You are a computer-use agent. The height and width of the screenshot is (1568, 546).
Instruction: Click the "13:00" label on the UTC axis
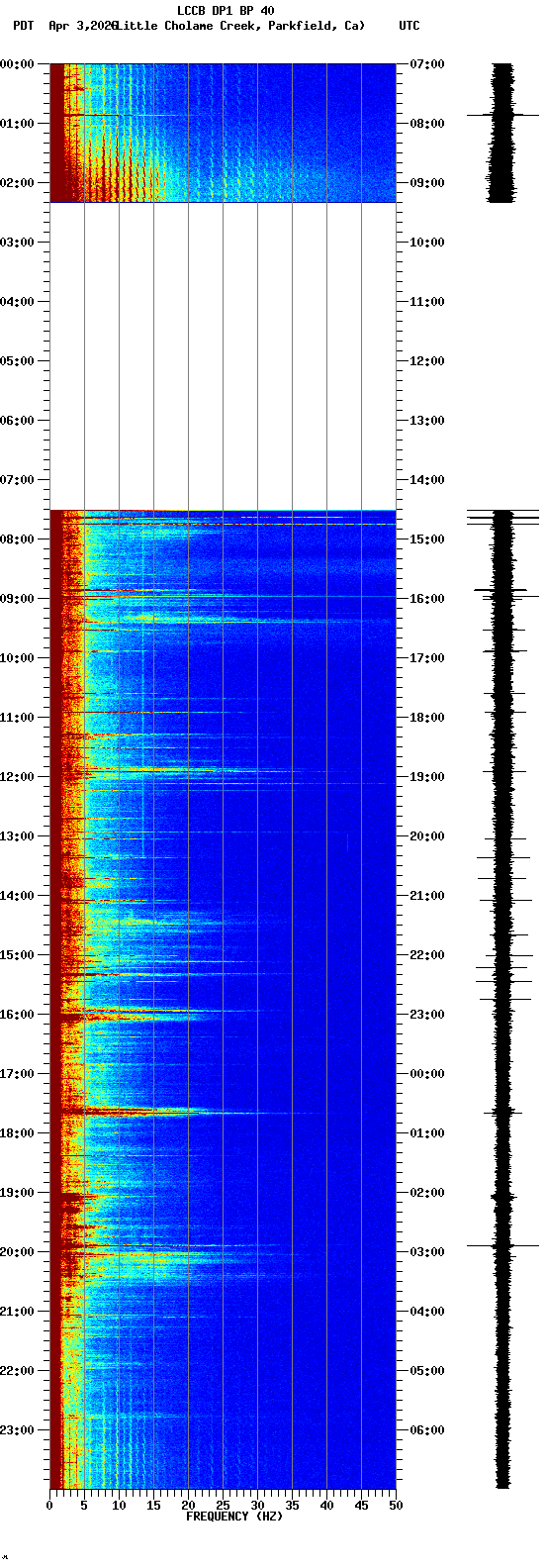[427, 421]
